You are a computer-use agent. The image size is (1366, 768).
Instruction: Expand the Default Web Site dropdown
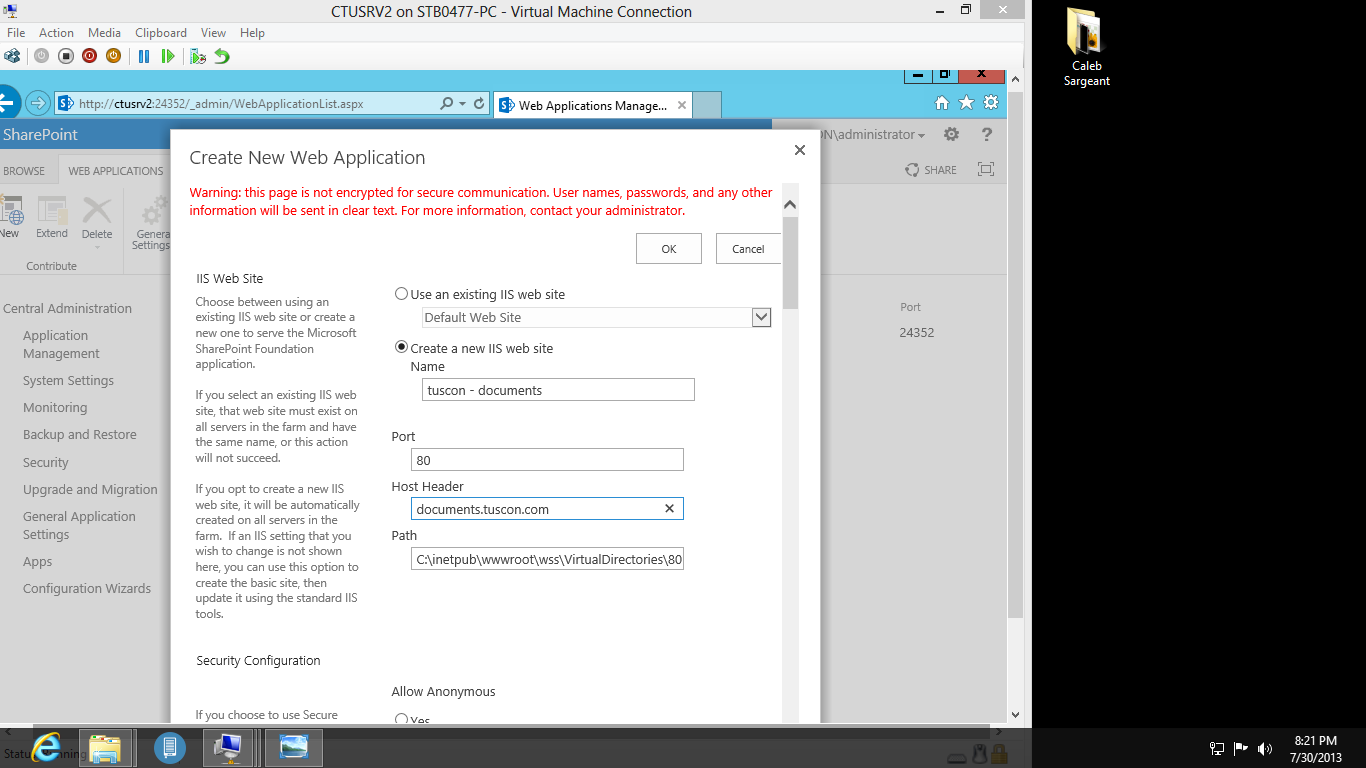[761, 317]
